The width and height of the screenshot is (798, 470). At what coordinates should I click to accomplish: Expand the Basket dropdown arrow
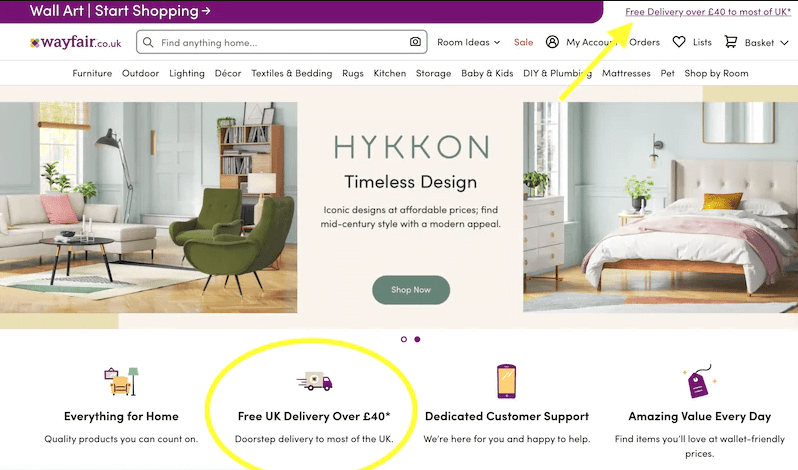[x=783, y=43]
